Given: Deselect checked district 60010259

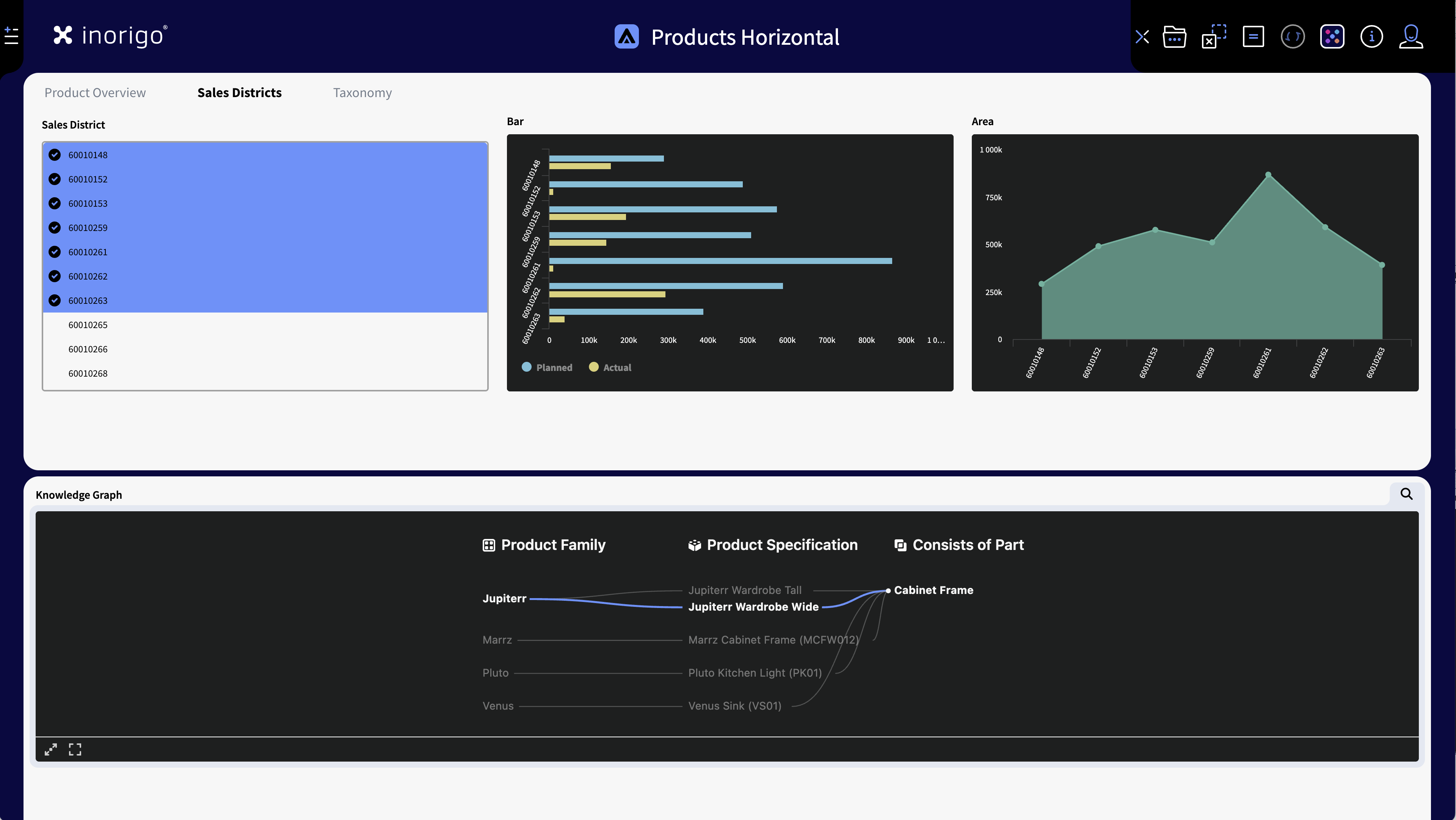Looking at the screenshot, I should [55, 228].
